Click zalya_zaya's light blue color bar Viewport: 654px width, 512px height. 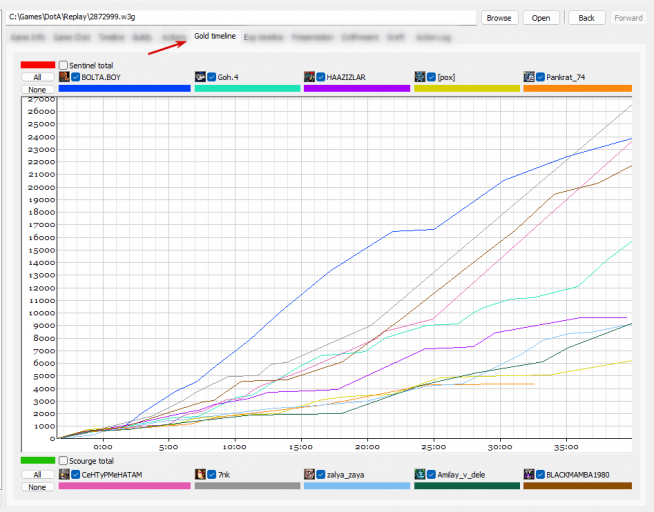357,486
